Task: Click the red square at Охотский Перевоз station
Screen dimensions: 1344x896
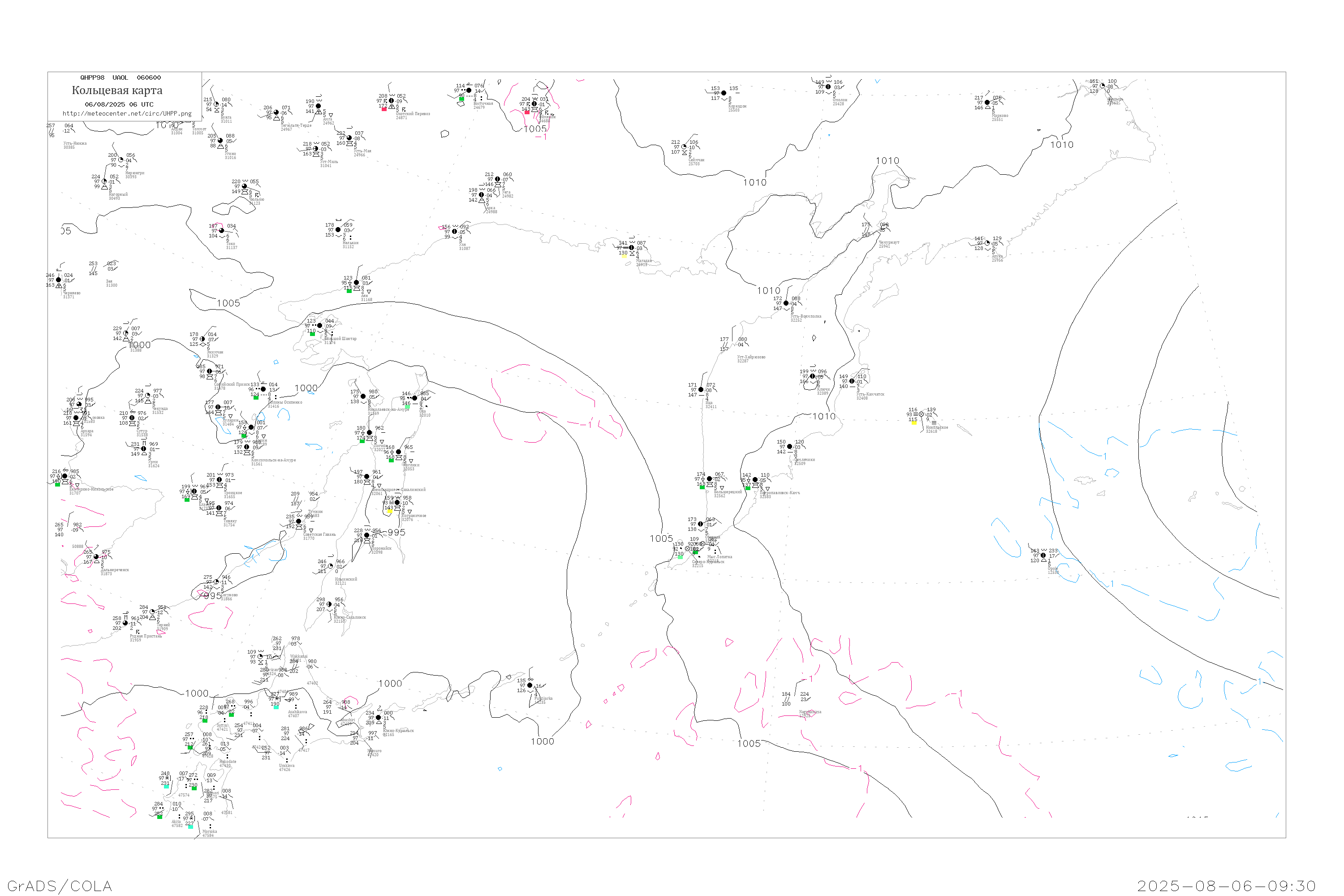Action: click(384, 108)
